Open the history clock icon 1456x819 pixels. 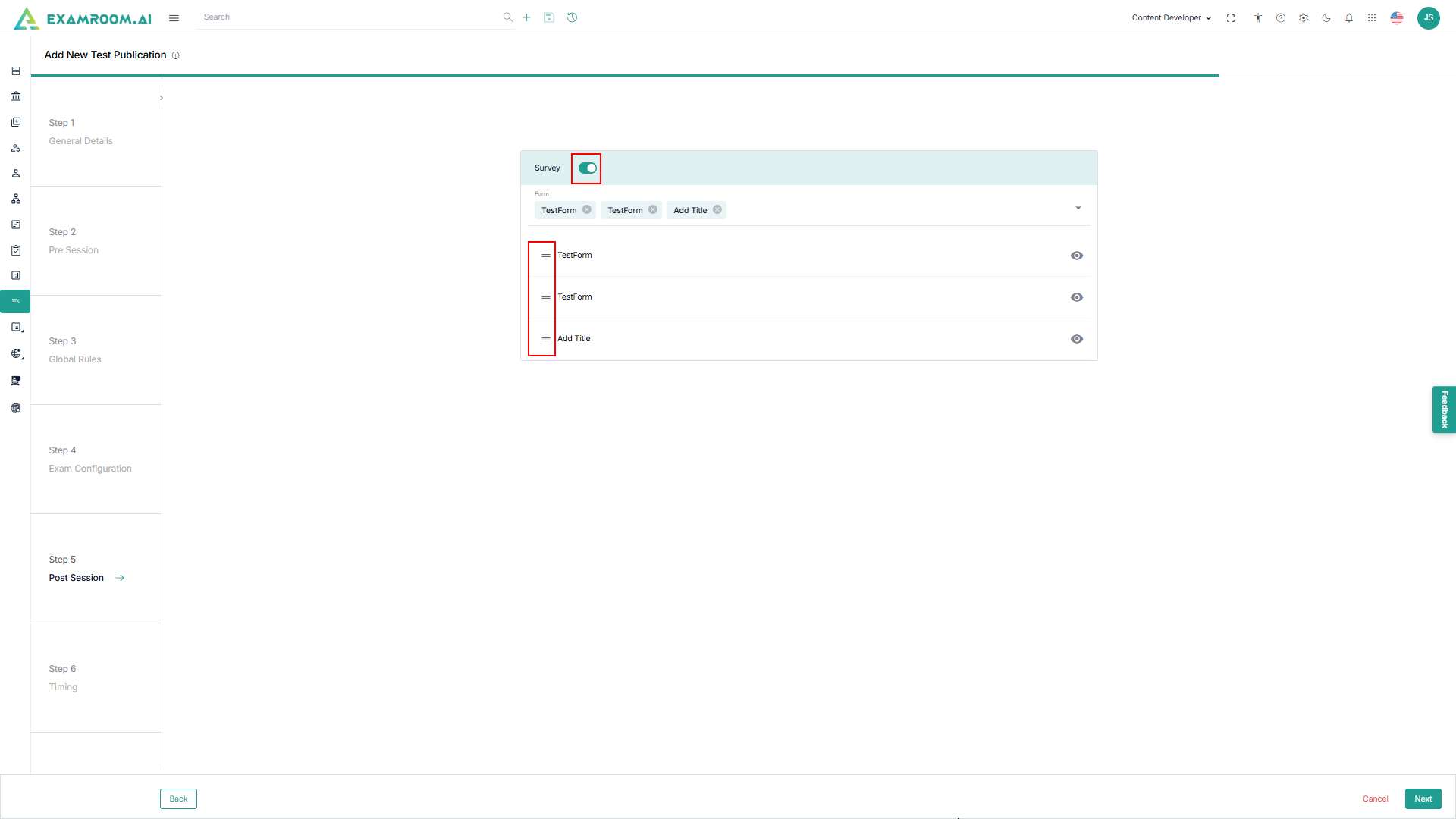(573, 17)
